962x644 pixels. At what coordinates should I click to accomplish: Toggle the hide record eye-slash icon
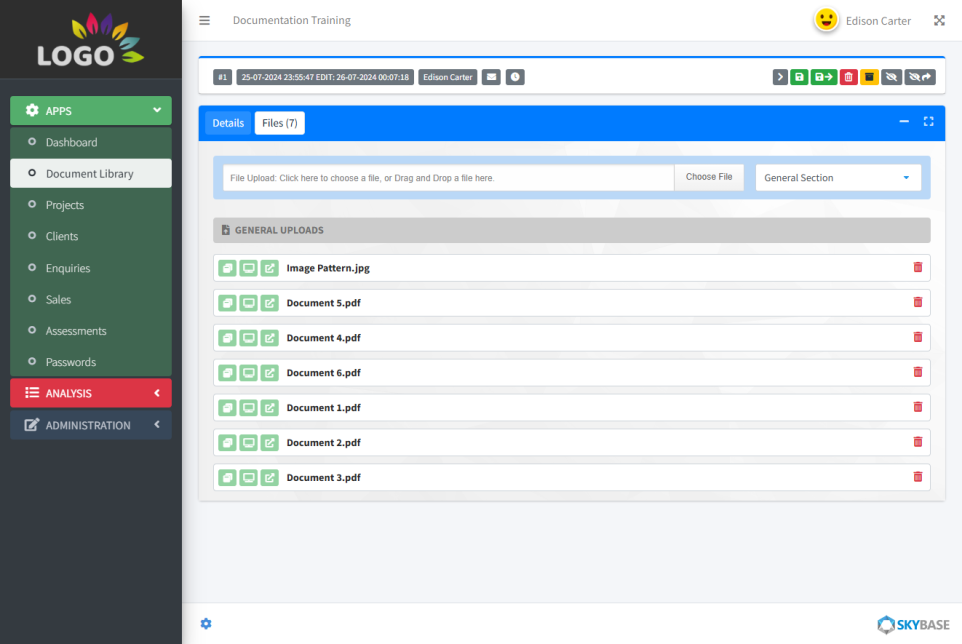[891, 77]
